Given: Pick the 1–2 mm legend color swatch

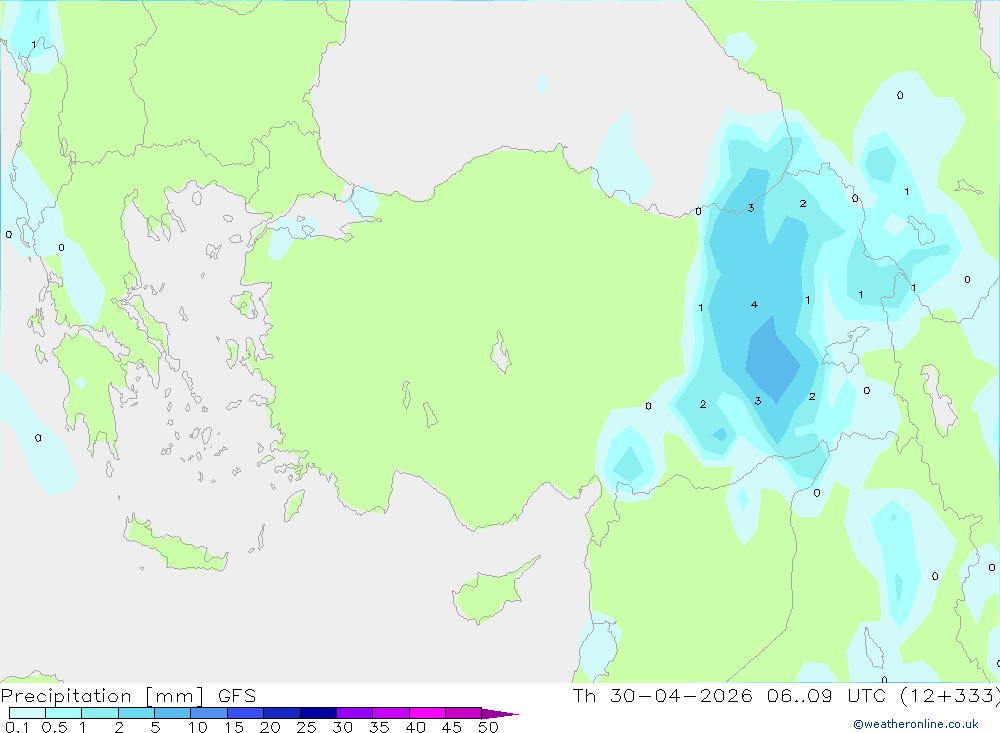Looking at the screenshot, I should click(x=99, y=713).
